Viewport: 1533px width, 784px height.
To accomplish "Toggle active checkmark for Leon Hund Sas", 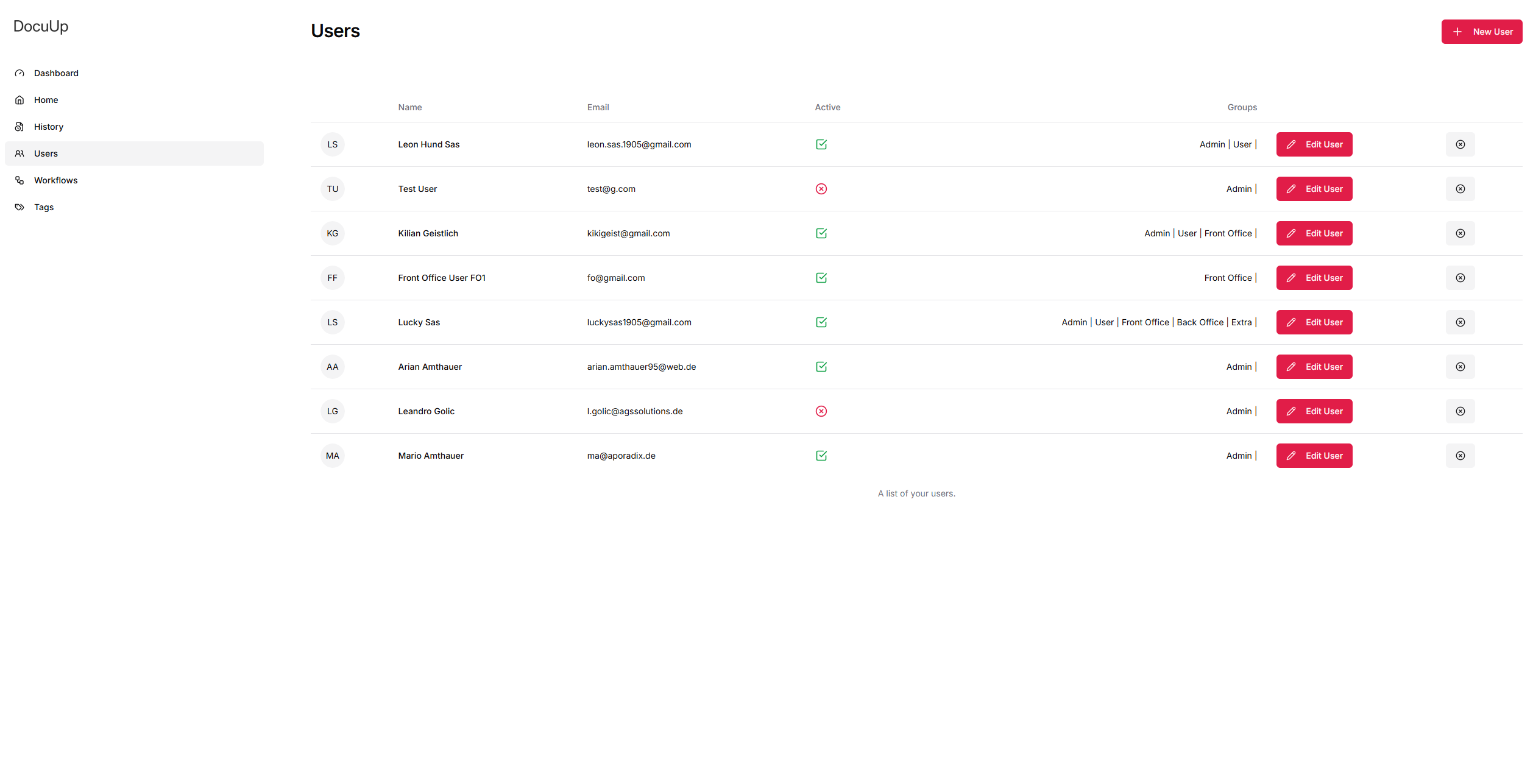I will (821, 144).
